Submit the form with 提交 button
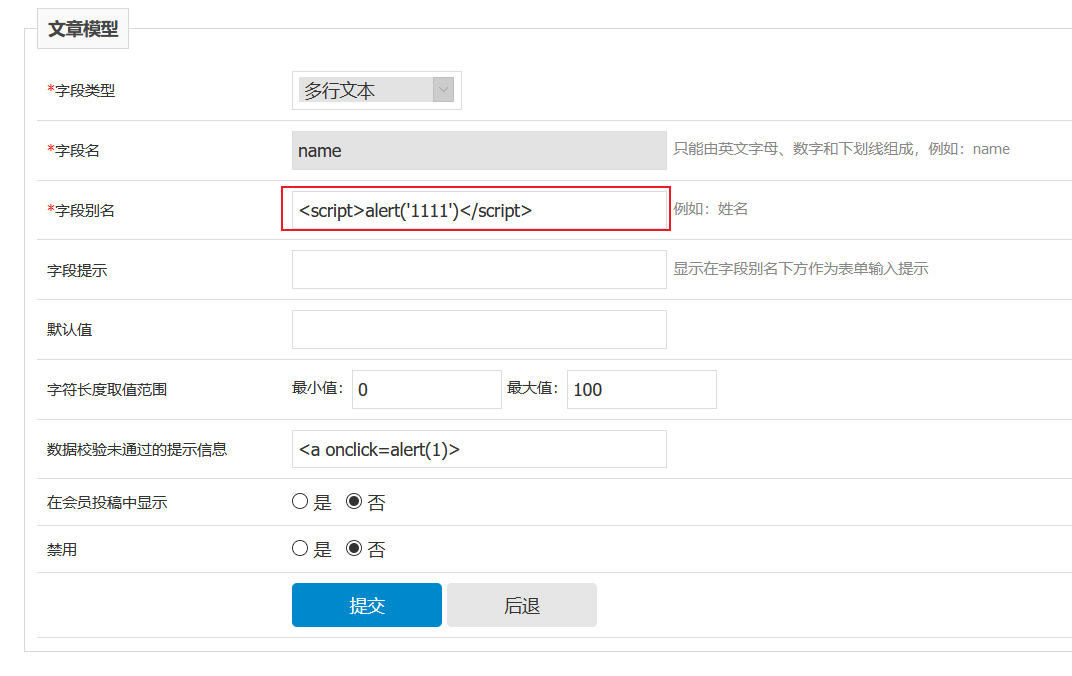Screen dimensions: 1072x676 tap(366, 605)
